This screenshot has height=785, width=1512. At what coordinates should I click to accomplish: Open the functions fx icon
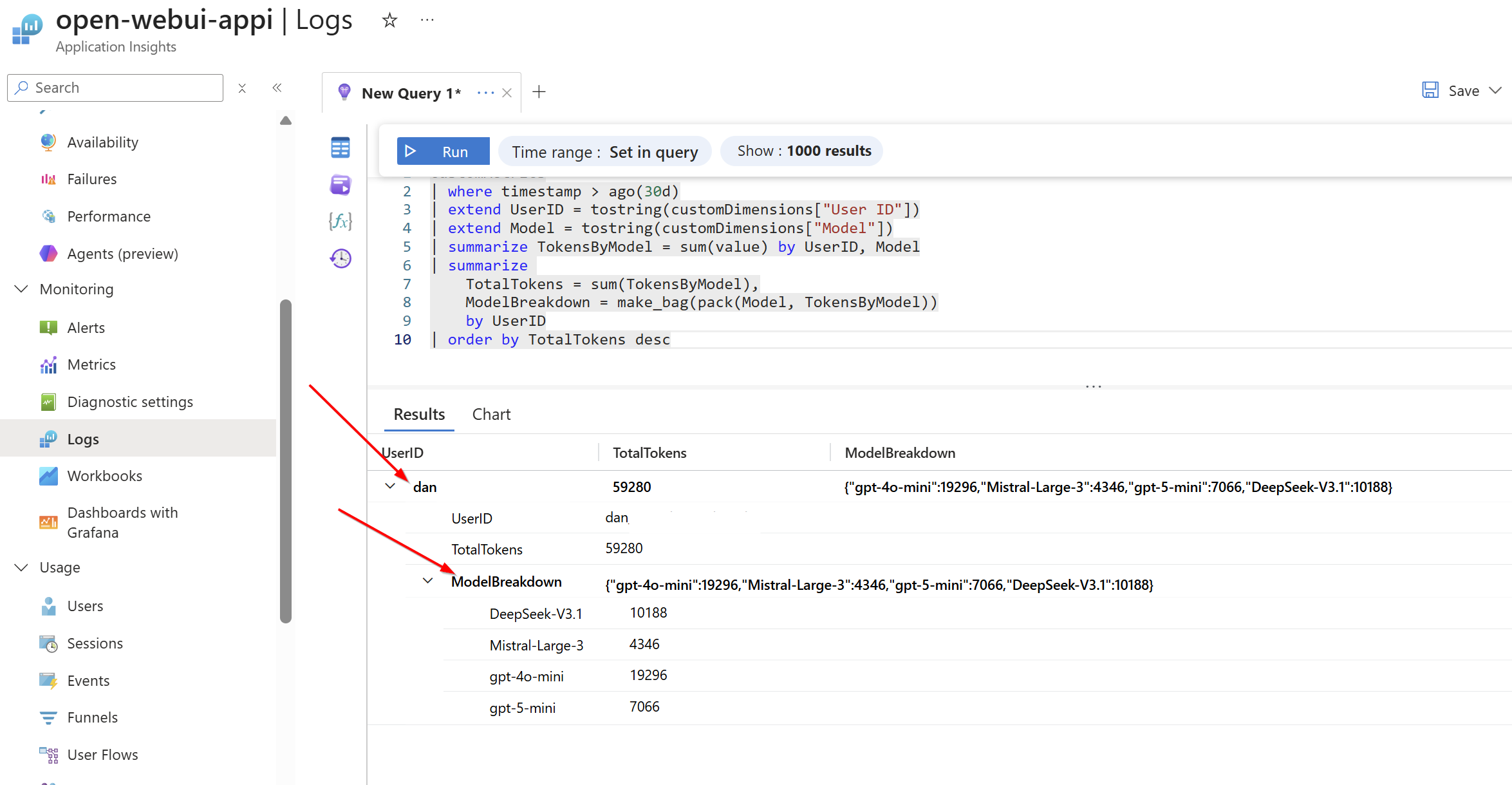[x=341, y=222]
